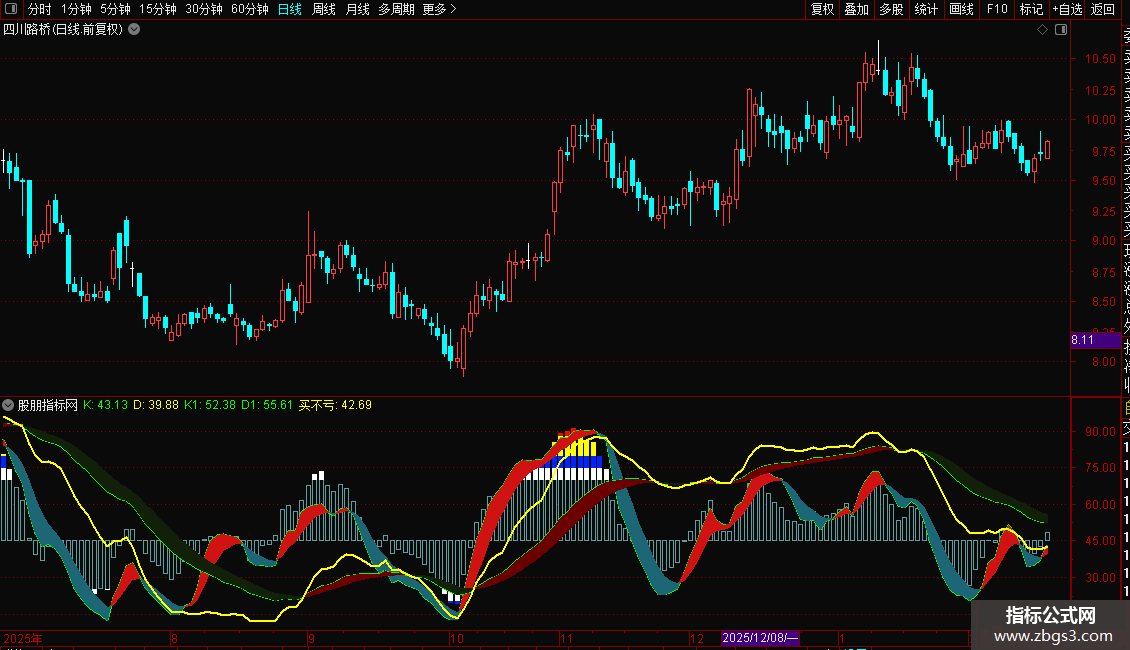
Task: Select the 30分钟 period
Action: coord(204,9)
